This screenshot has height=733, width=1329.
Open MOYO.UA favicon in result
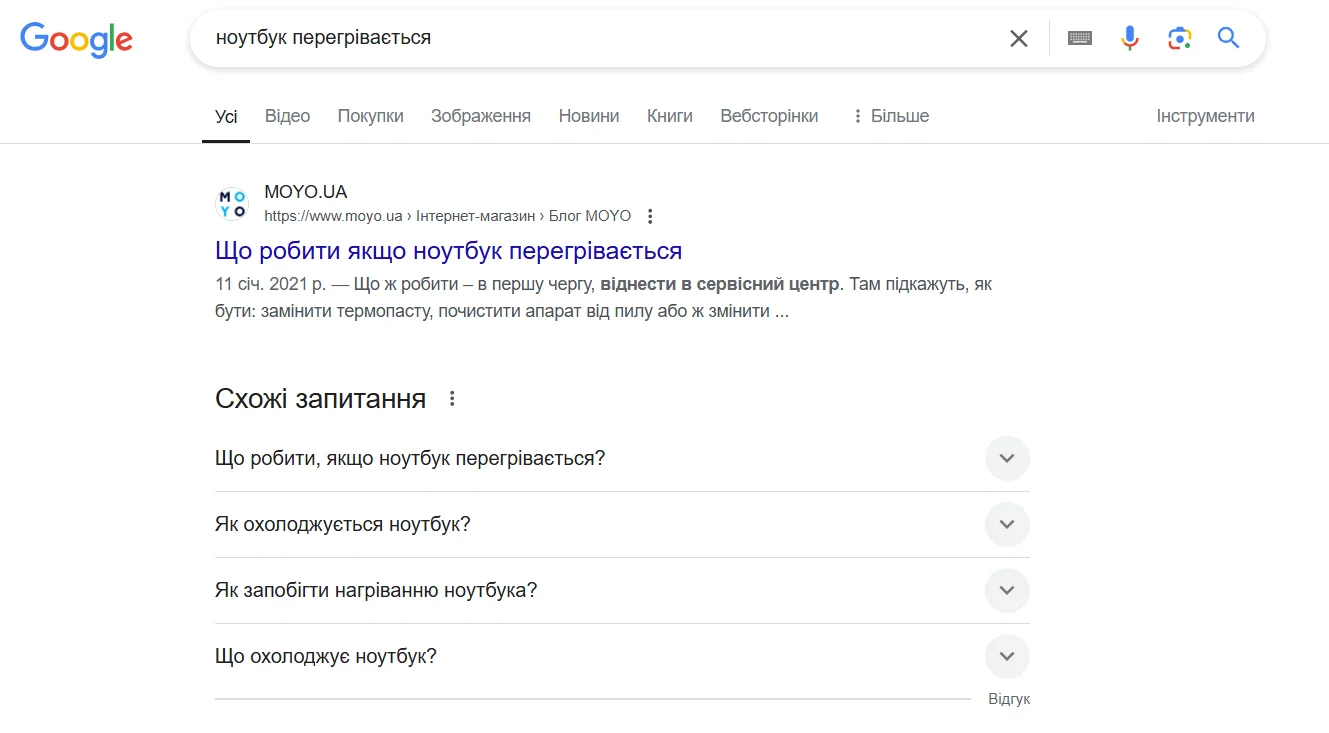(232, 204)
